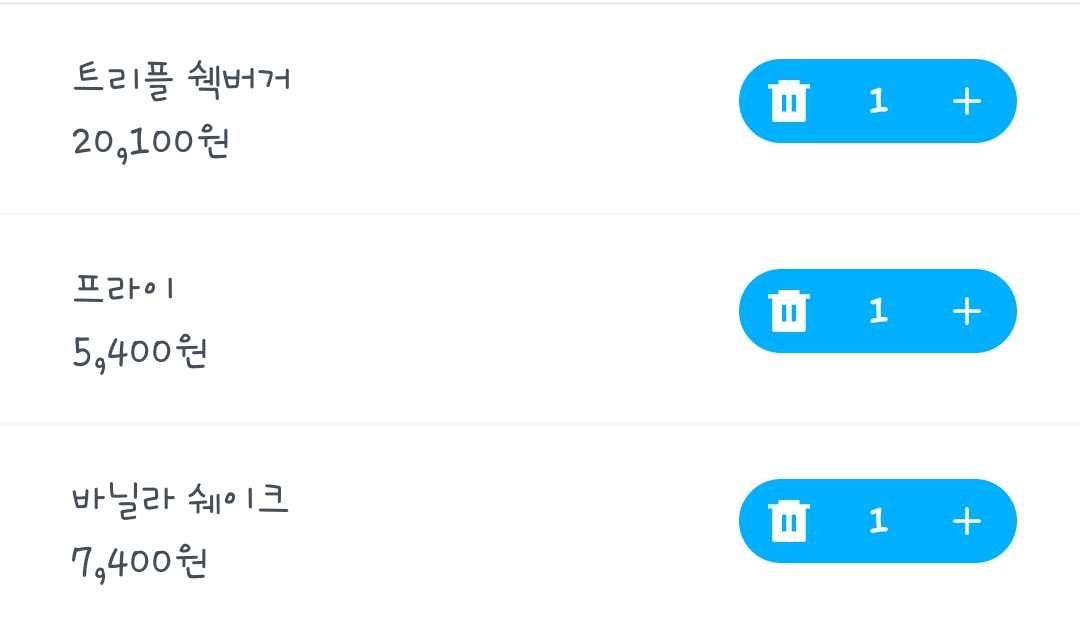Select the quantity number of 트리플 쉑버거
This screenshot has width=1080, height=623.
point(878,101)
